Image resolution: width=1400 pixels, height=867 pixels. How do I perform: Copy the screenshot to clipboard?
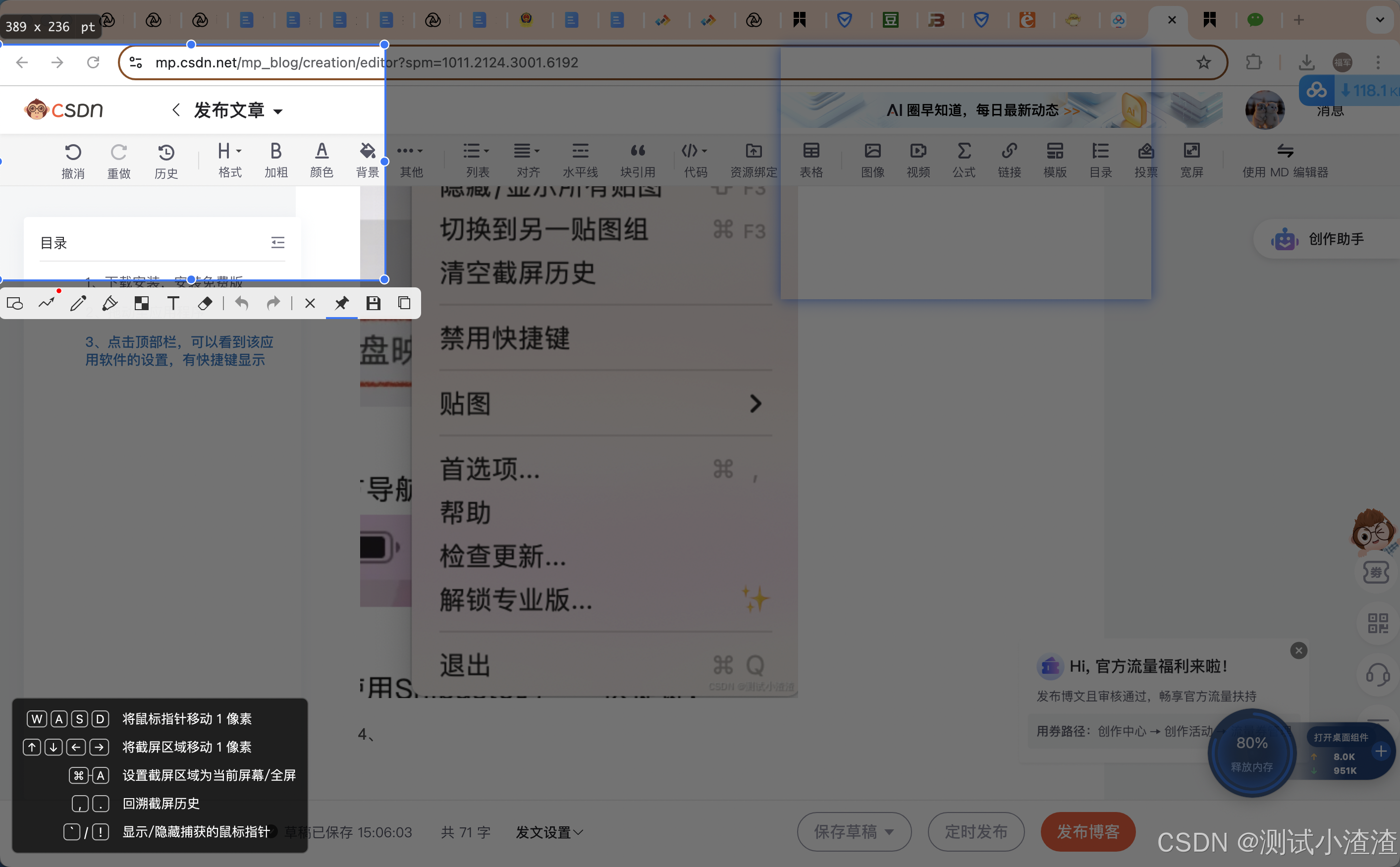[404, 303]
